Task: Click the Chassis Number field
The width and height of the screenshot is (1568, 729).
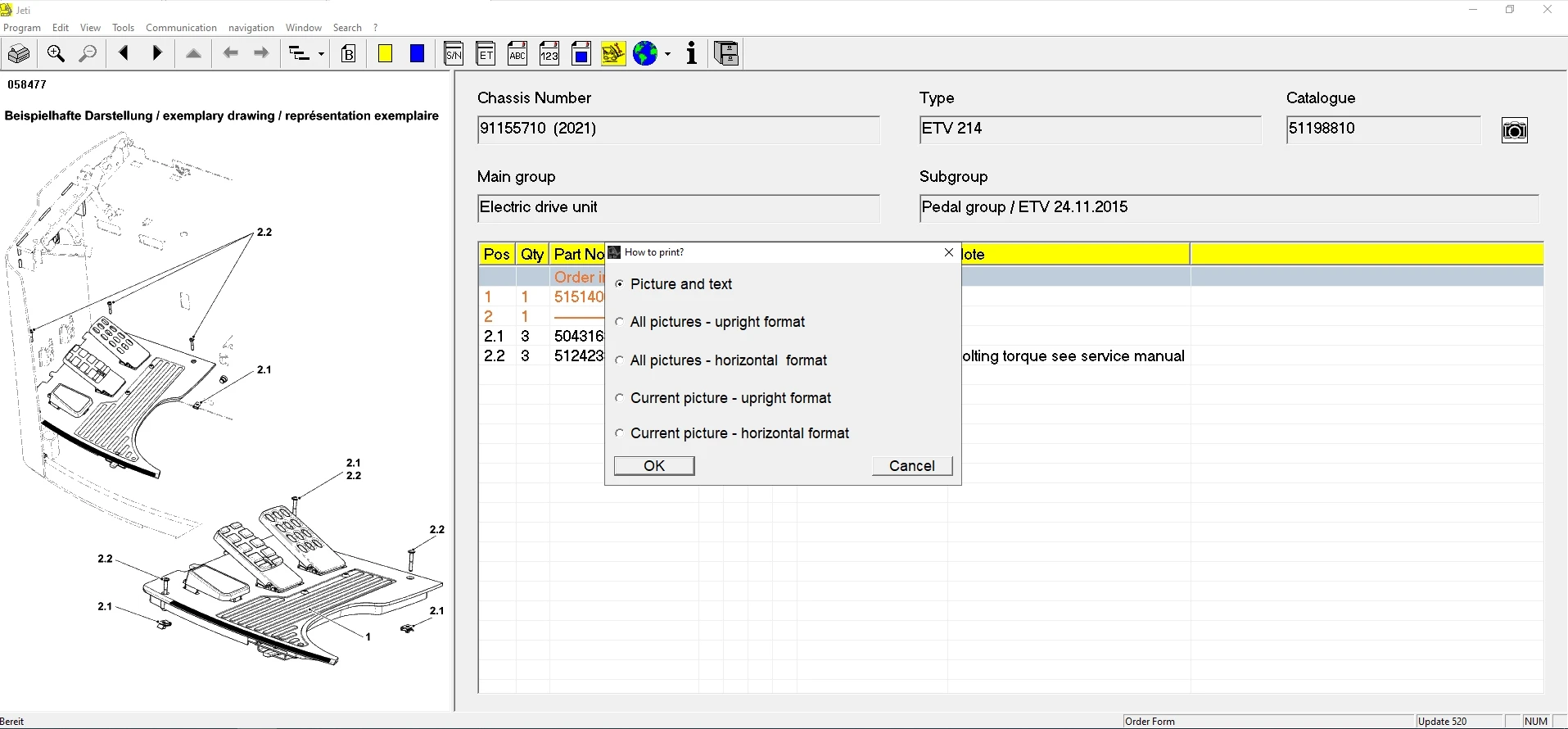Action: [679, 129]
